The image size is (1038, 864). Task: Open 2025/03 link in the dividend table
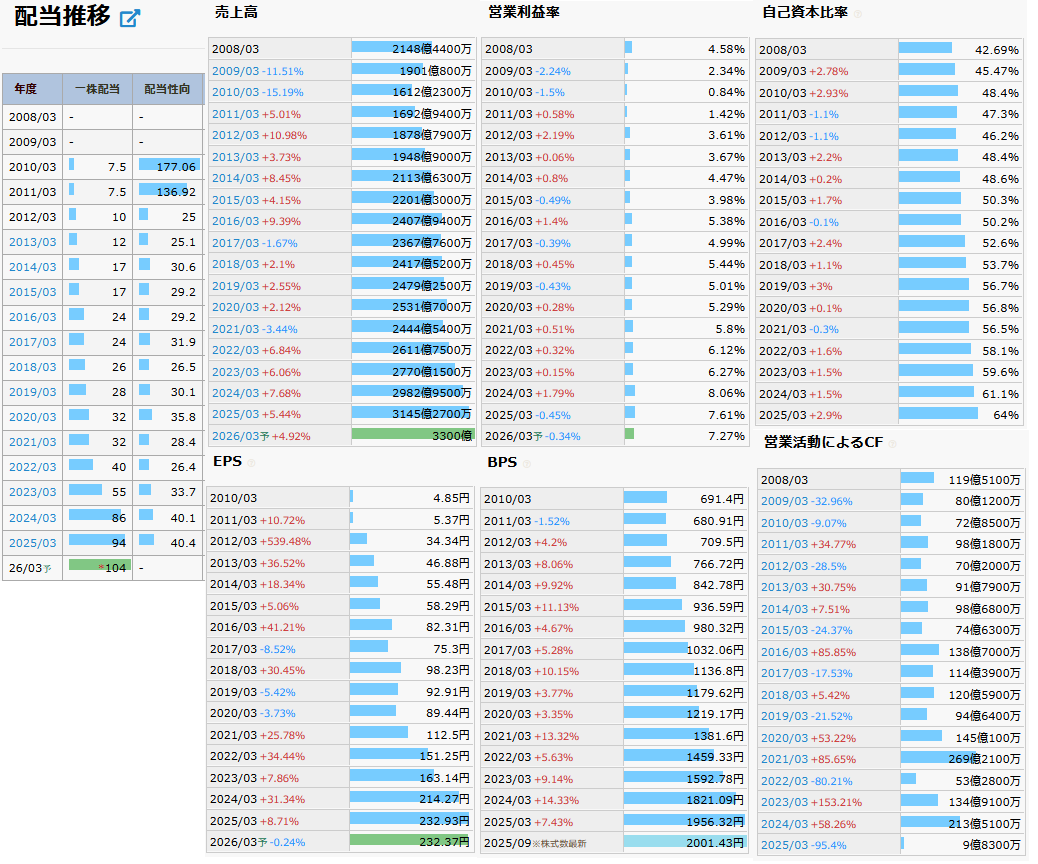coord(32,543)
